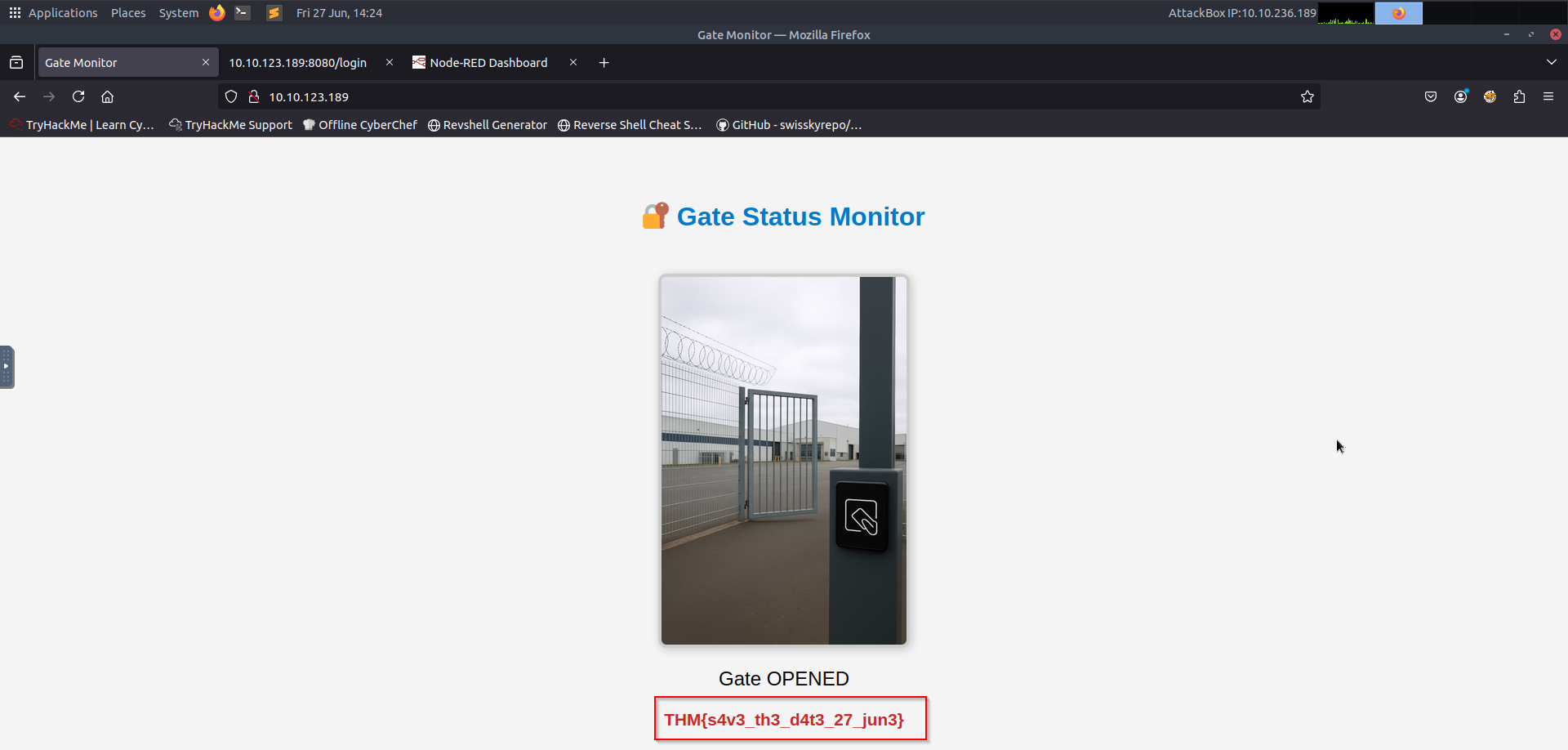Show the tracking protection shield info
1568x750 pixels.
click(231, 96)
